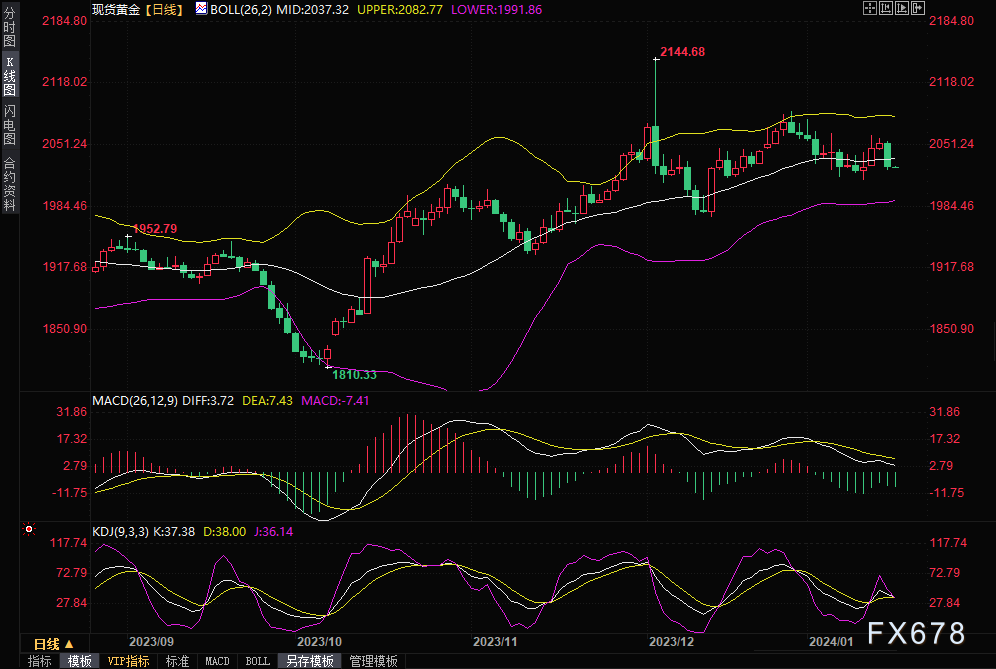
Task: Apply the BOLL template in bottom bar
Action: [x=257, y=661]
